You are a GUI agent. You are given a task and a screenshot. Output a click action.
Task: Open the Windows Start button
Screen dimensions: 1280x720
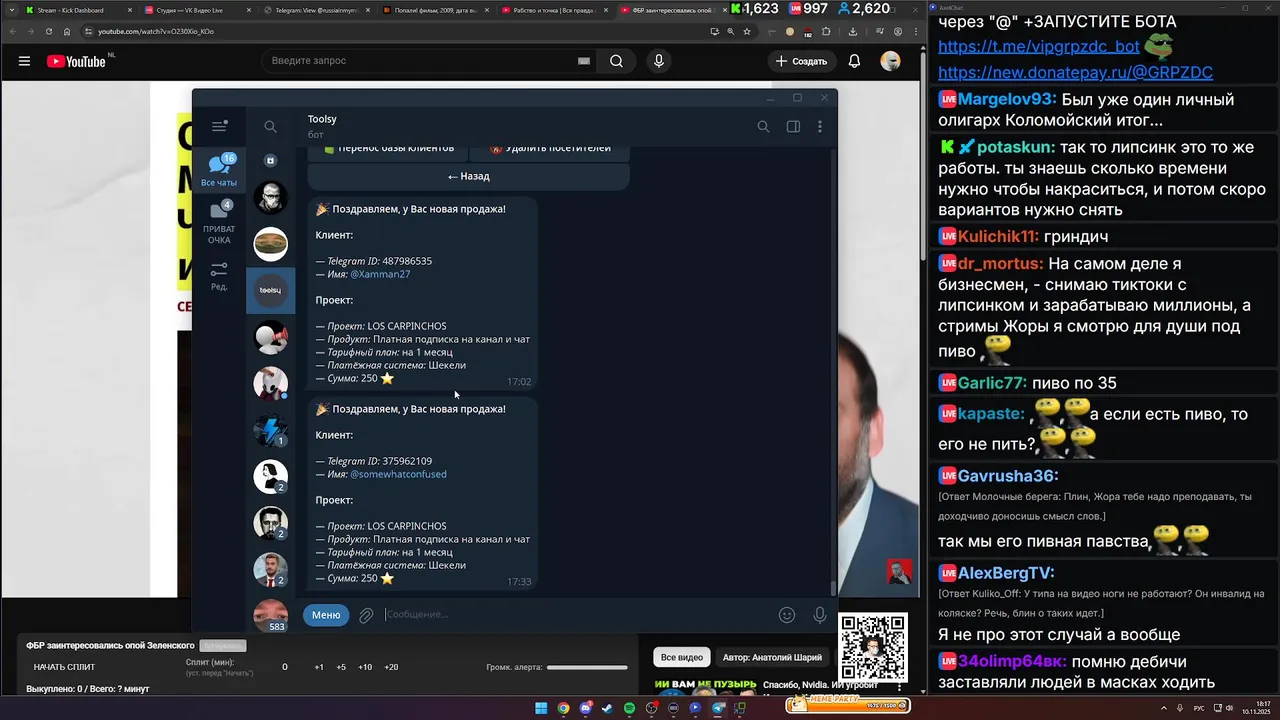(x=541, y=708)
